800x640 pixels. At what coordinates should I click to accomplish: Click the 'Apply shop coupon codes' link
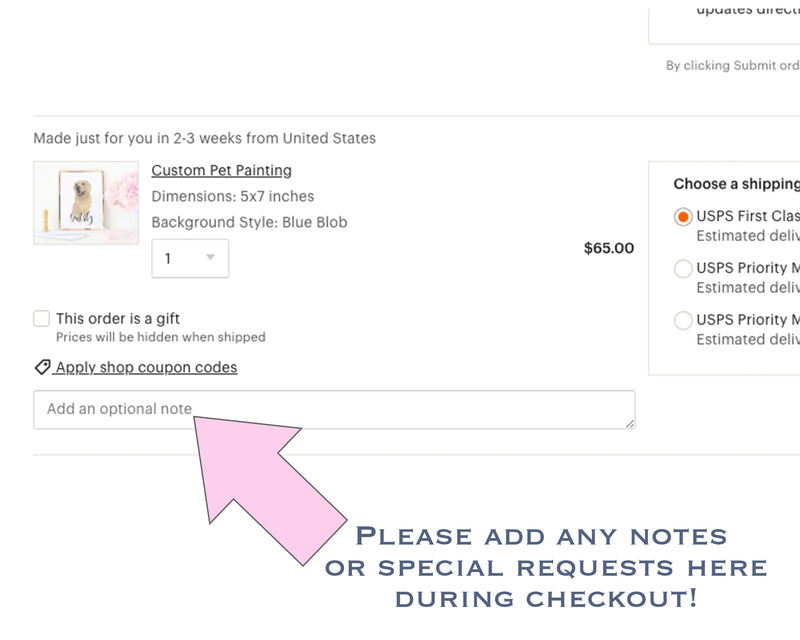[x=146, y=367]
